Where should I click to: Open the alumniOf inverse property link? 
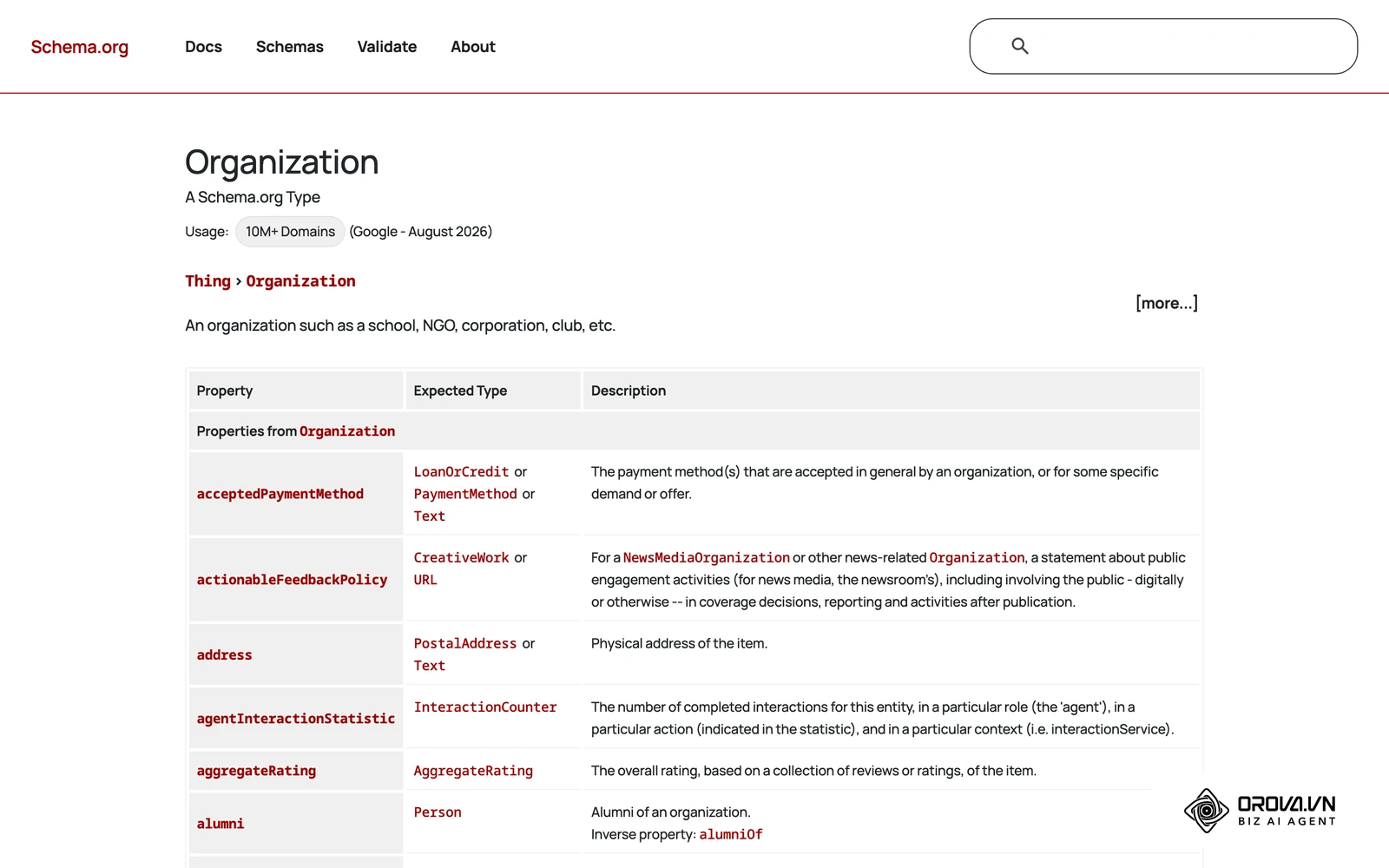tap(731, 835)
